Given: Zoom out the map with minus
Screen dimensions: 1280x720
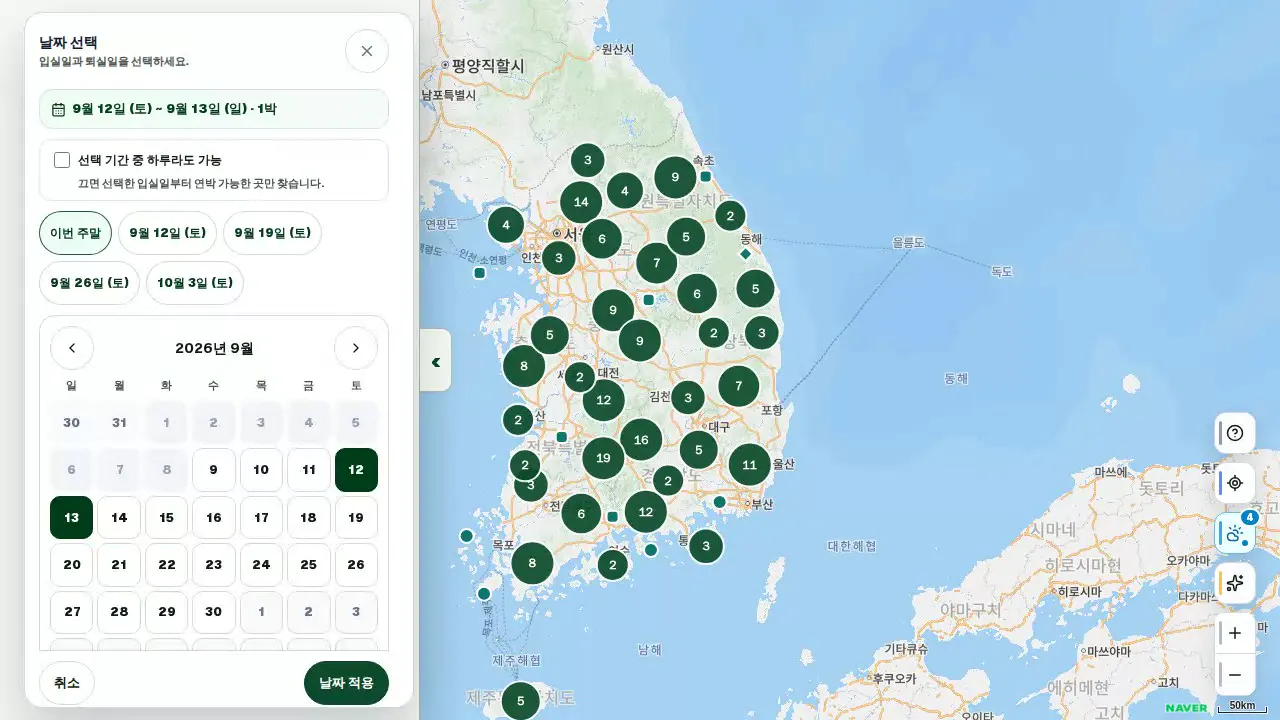Looking at the screenshot, I should 1235,675.
